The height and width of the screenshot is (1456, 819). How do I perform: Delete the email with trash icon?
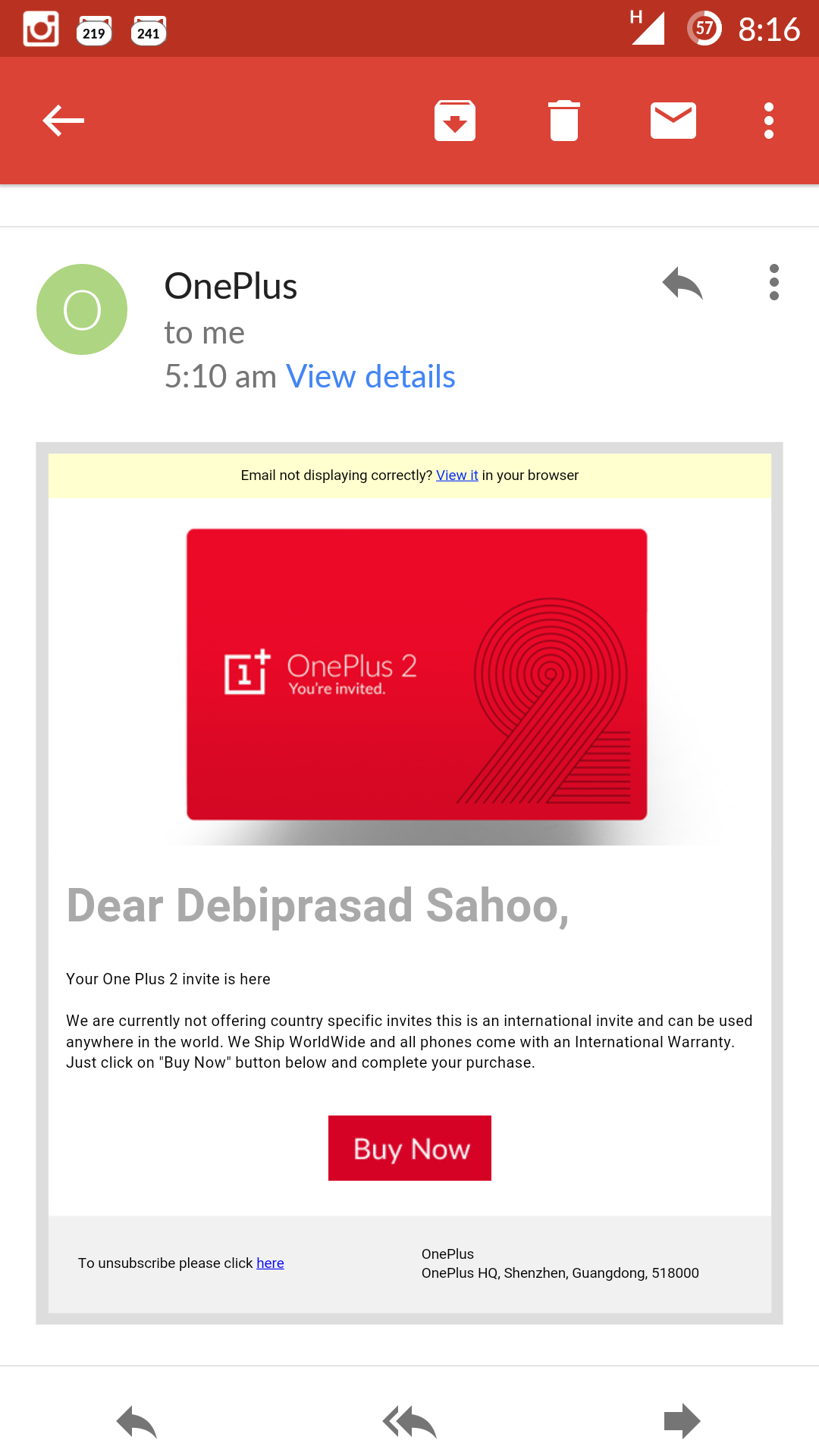click(564, 121)
